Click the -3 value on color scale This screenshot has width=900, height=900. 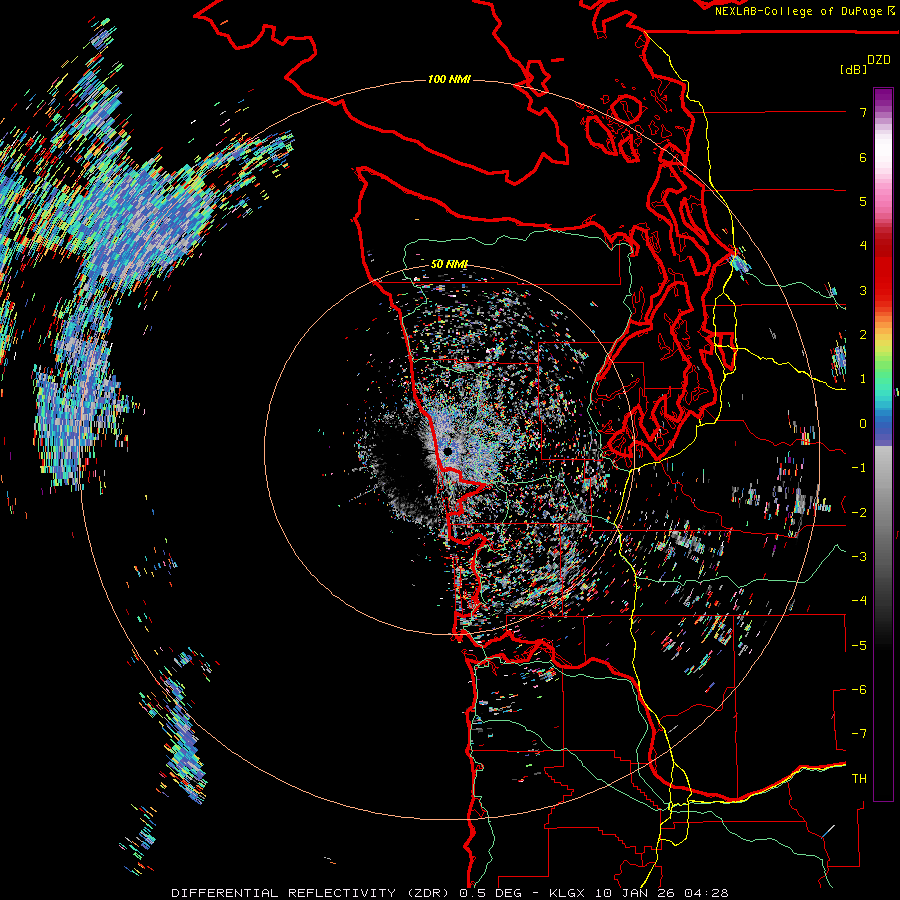[x=859, y=557]
